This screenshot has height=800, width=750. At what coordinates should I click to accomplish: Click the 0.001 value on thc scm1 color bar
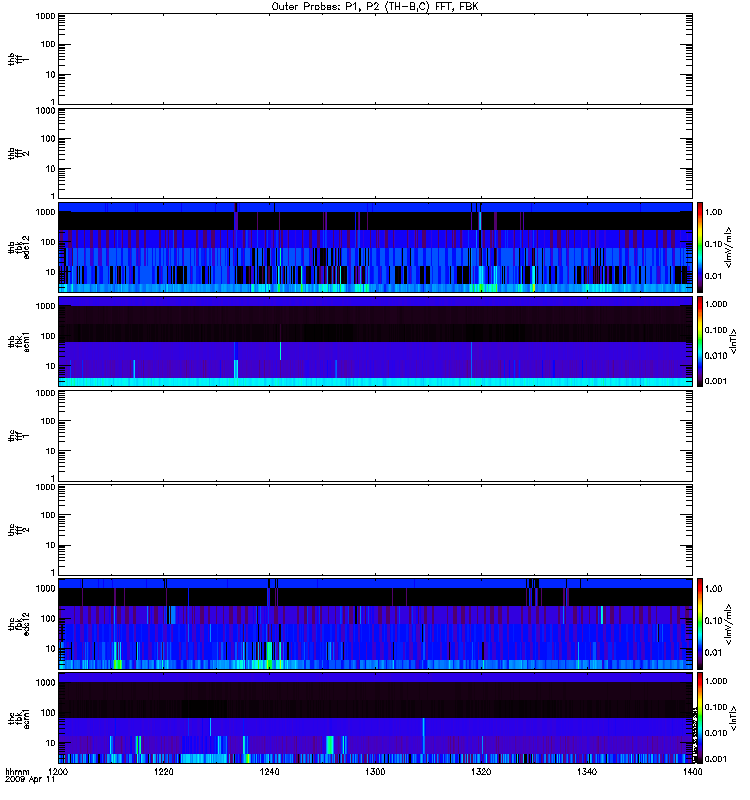point(715,759)
